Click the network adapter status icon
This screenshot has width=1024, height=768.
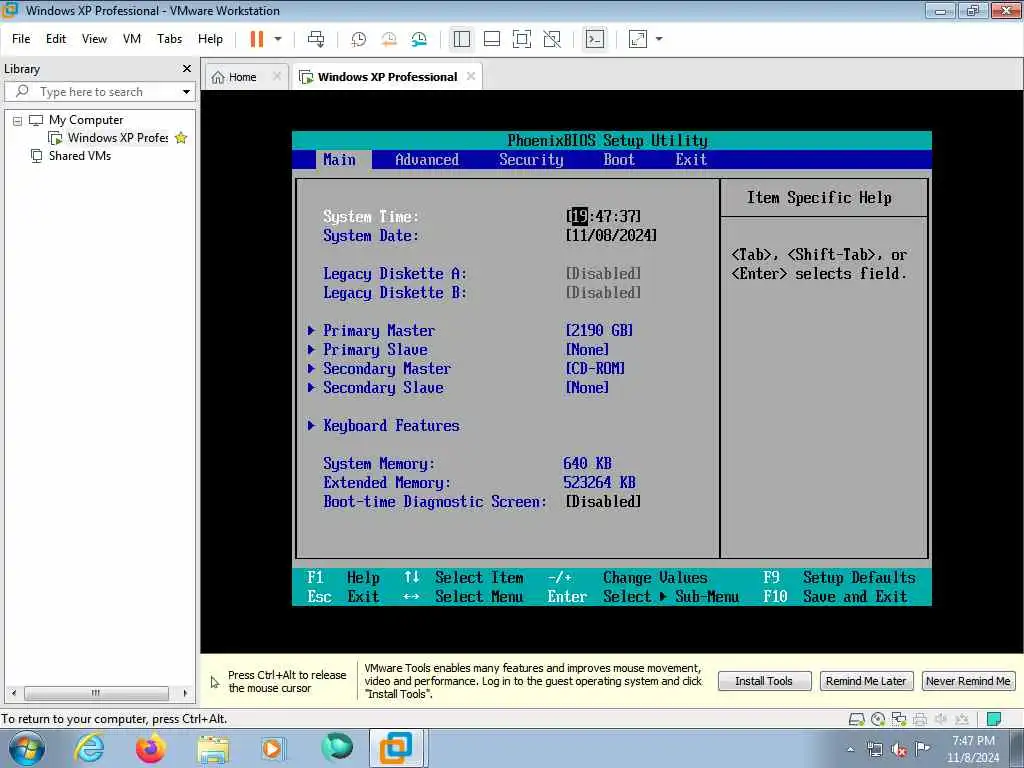(x=899, y=719)
